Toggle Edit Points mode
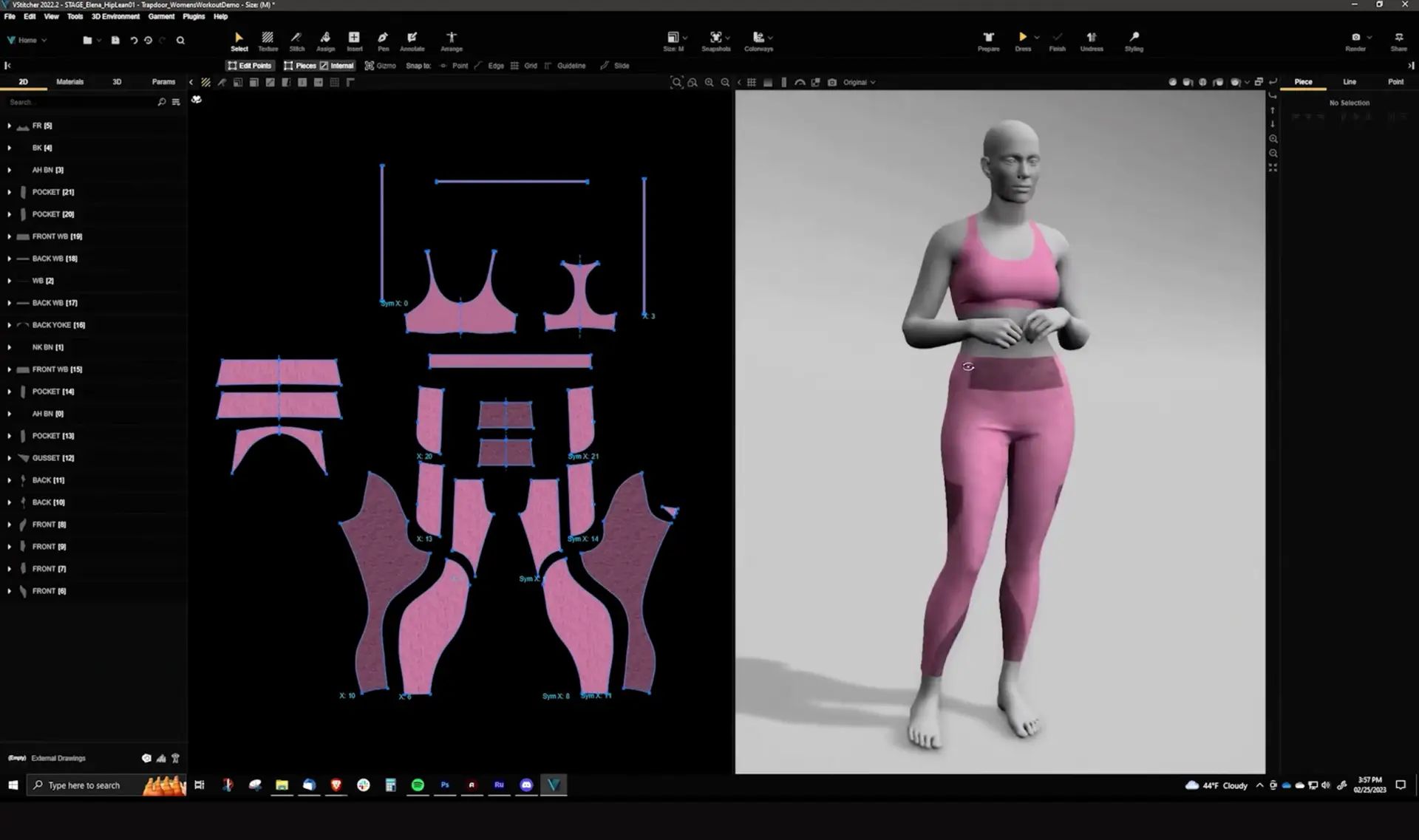1419x840 pixels. pos(250,66)
